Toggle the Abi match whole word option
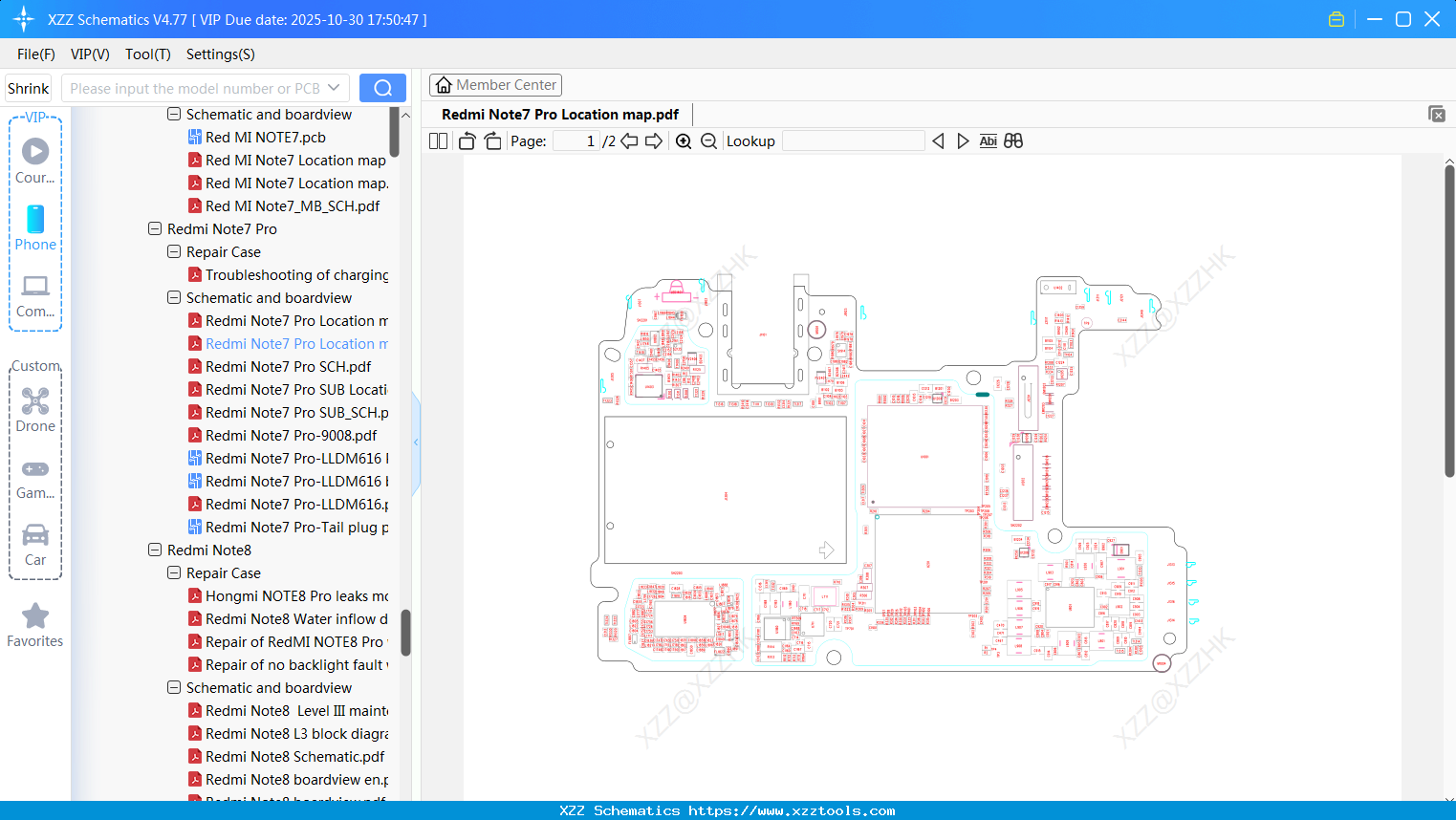Screen dimensions: 1456x820 tap(988, 141)
